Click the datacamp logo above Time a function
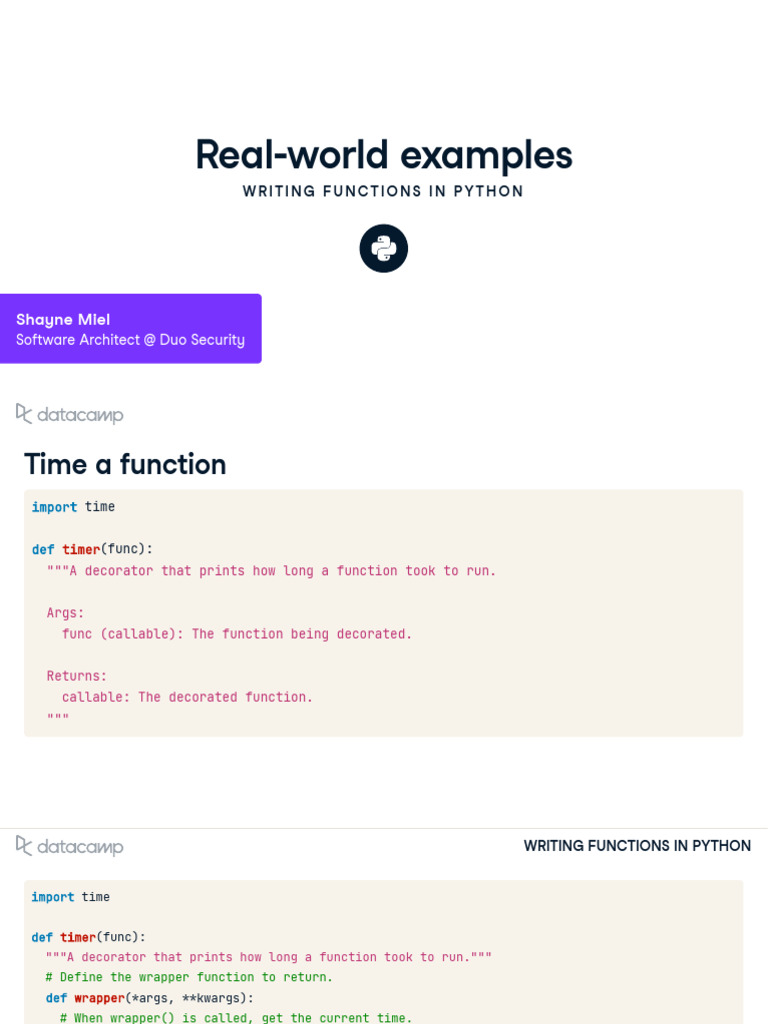768x1024 pixels. click(x=70, y=414)
